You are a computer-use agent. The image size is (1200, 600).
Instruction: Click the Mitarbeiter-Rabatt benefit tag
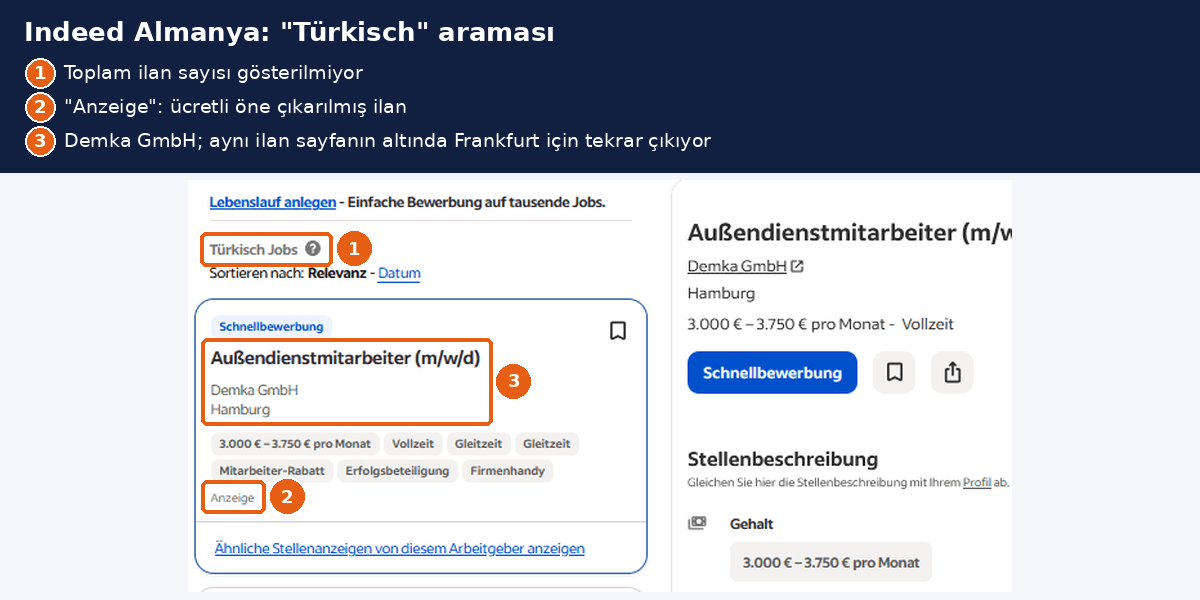tap(270, 470)
